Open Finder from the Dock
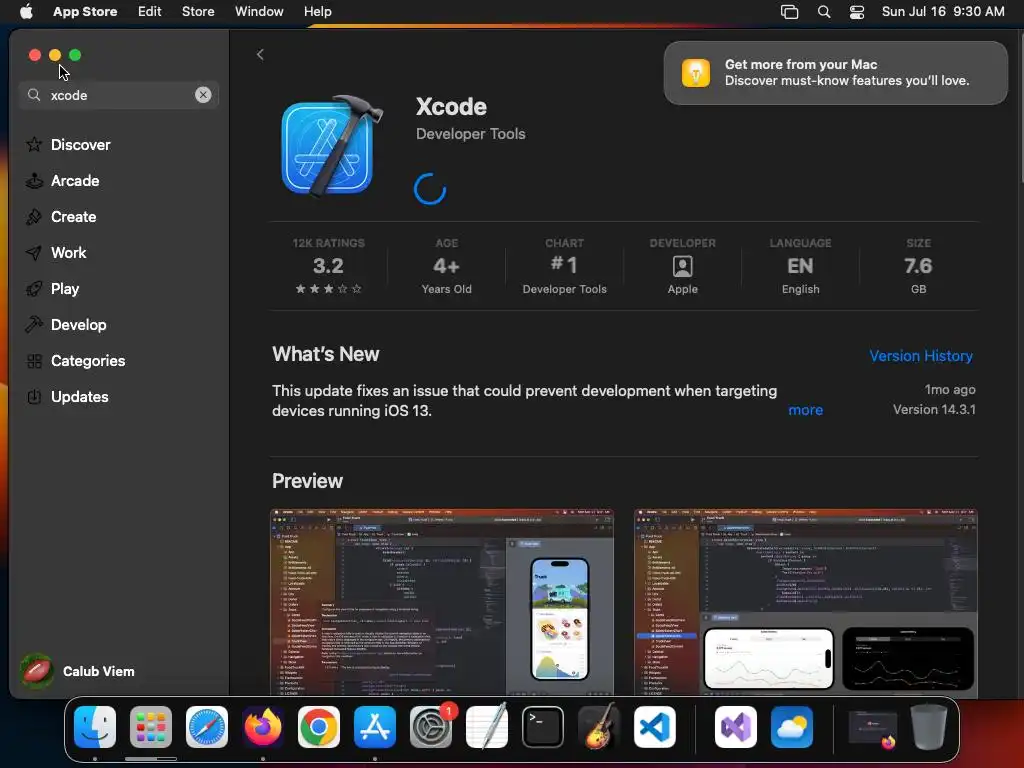Image resolution: width=1024 pixels, height=768 pixels. [95, 727]
